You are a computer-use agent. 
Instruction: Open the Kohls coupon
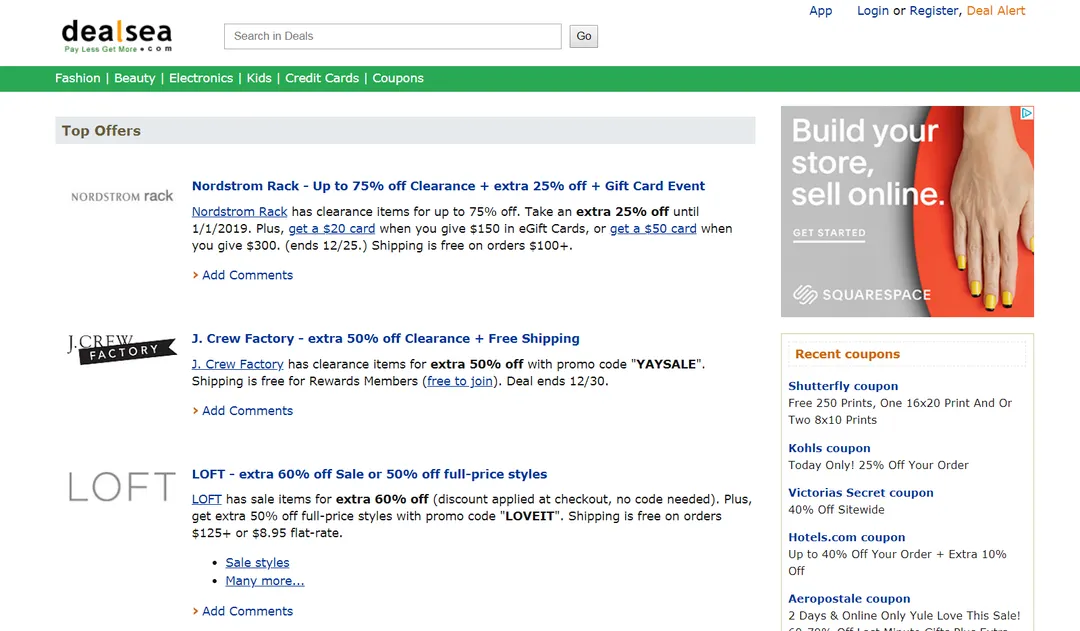coord(829,448)
